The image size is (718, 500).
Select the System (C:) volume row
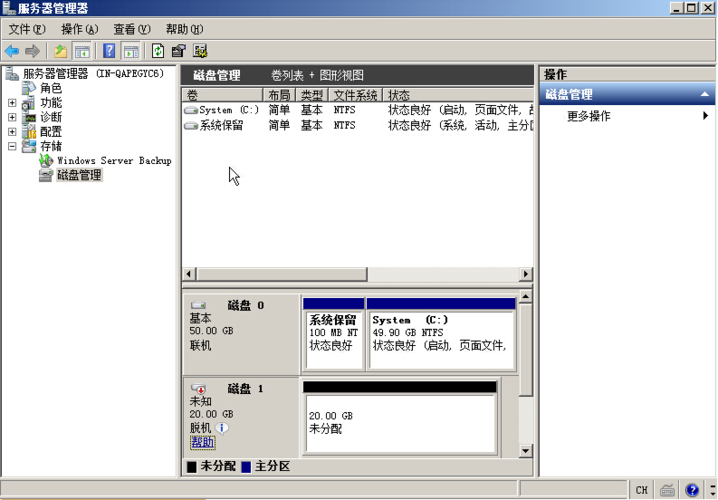[358, 110]
